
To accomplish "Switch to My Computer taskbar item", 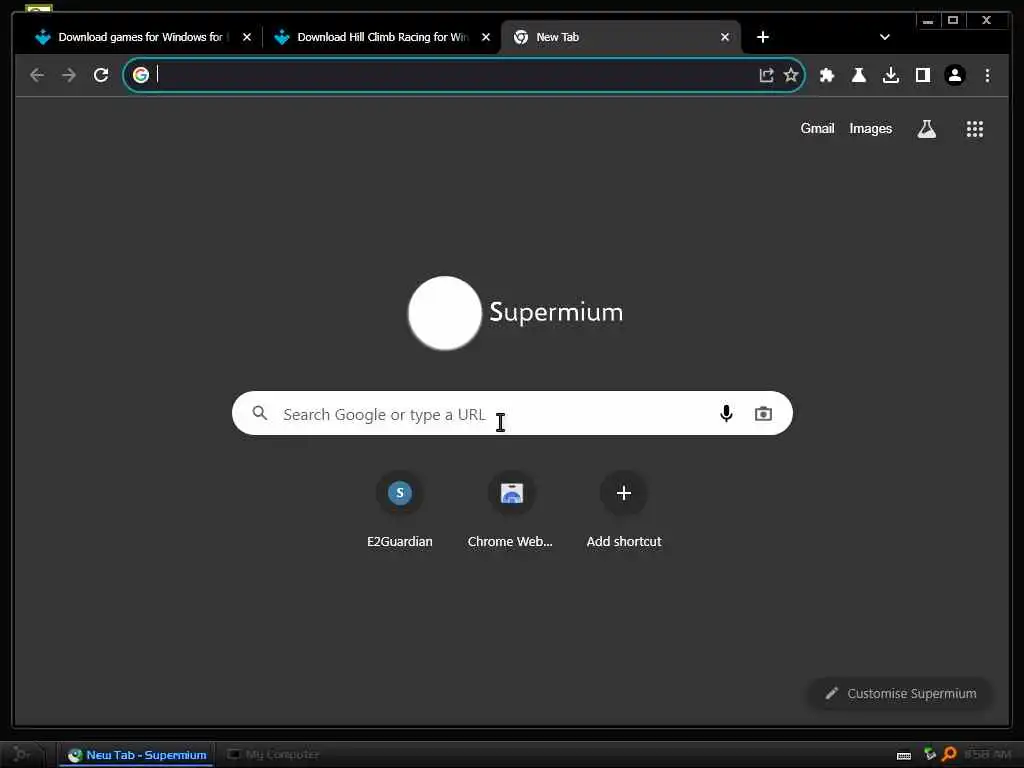I will [273, 755].
